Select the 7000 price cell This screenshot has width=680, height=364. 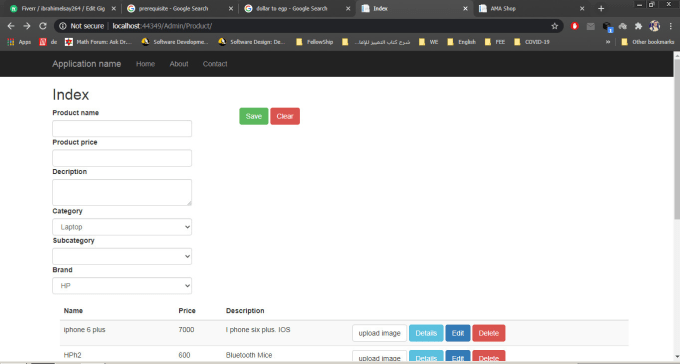(186, 330)
